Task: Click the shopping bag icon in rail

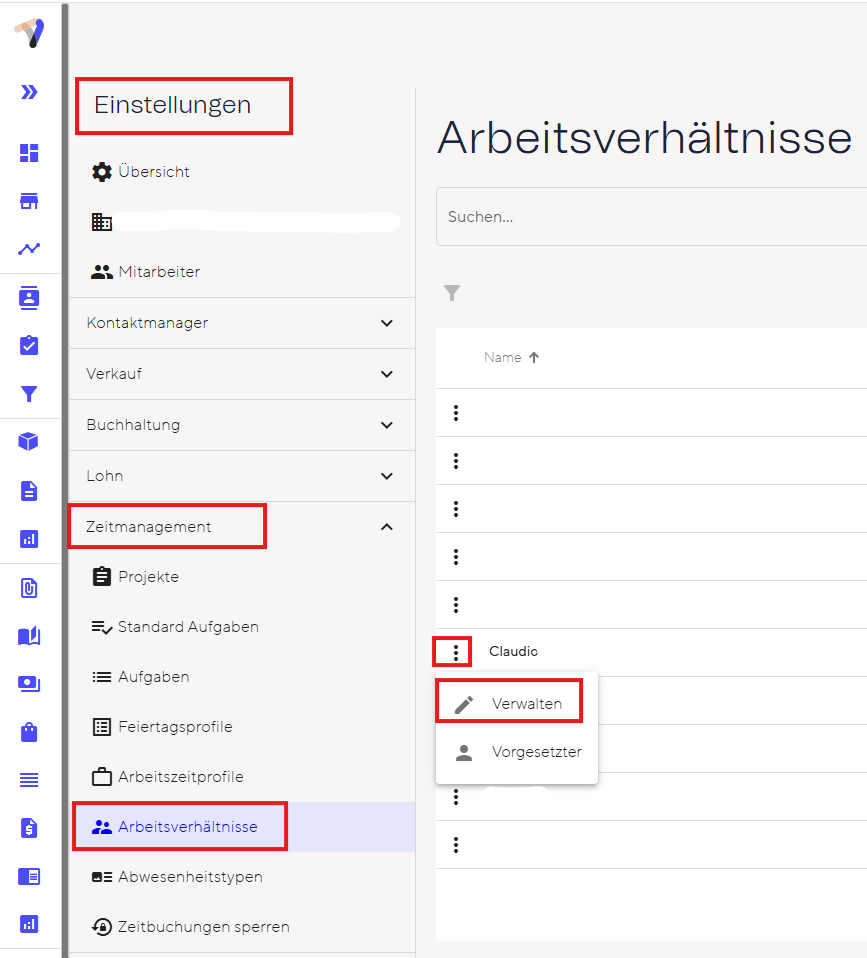Action: [x=29, y=732]
